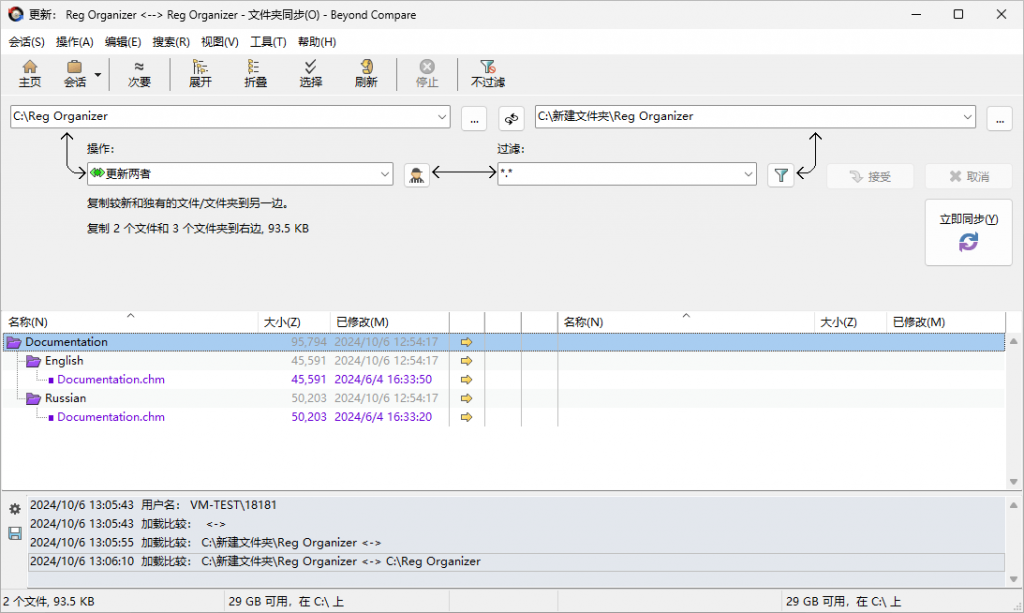Image resolution: width=1024 pixels, height=613 pixels.
Task: Click the 折叠 collapse all toolbar icon
Action: [x=255, y=73]
